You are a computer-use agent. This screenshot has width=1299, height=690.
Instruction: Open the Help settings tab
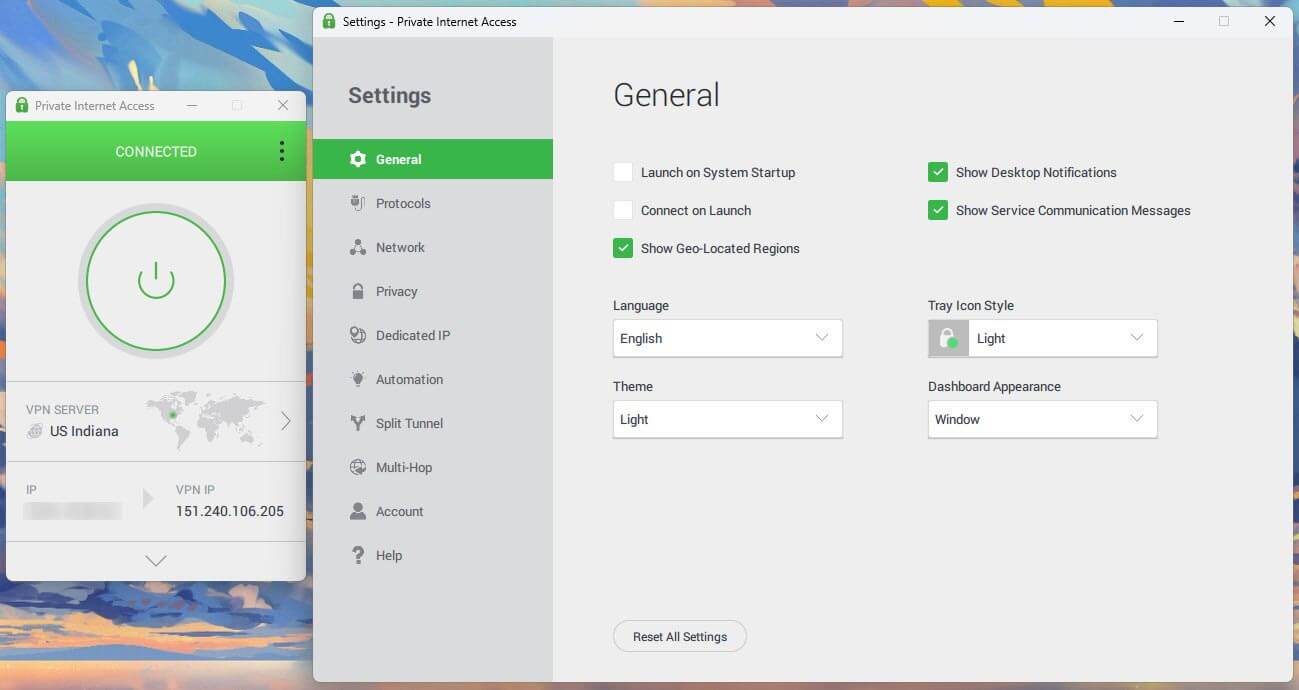(433, 555)
